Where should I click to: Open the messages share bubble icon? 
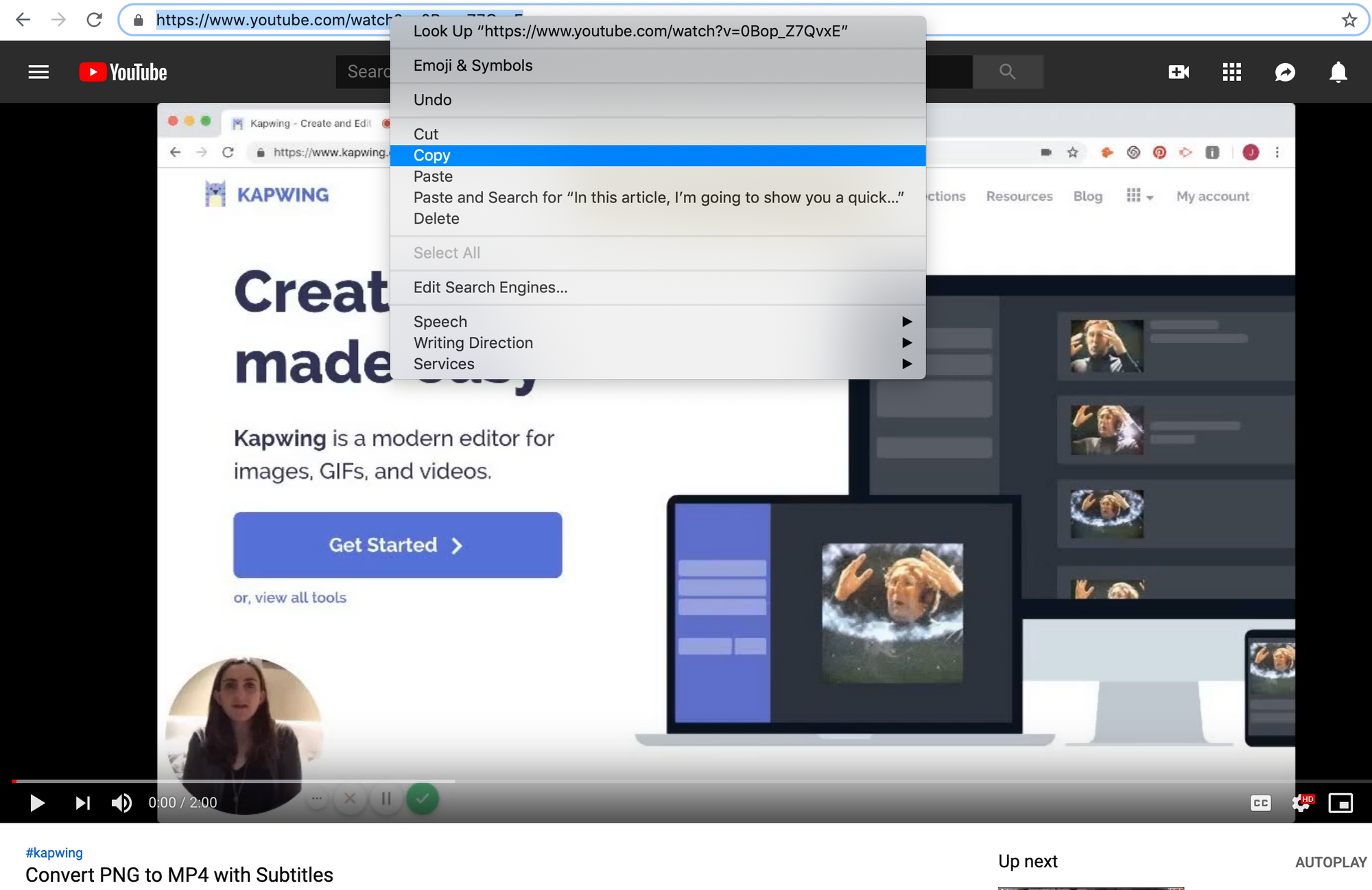(x=1285, y=72)
